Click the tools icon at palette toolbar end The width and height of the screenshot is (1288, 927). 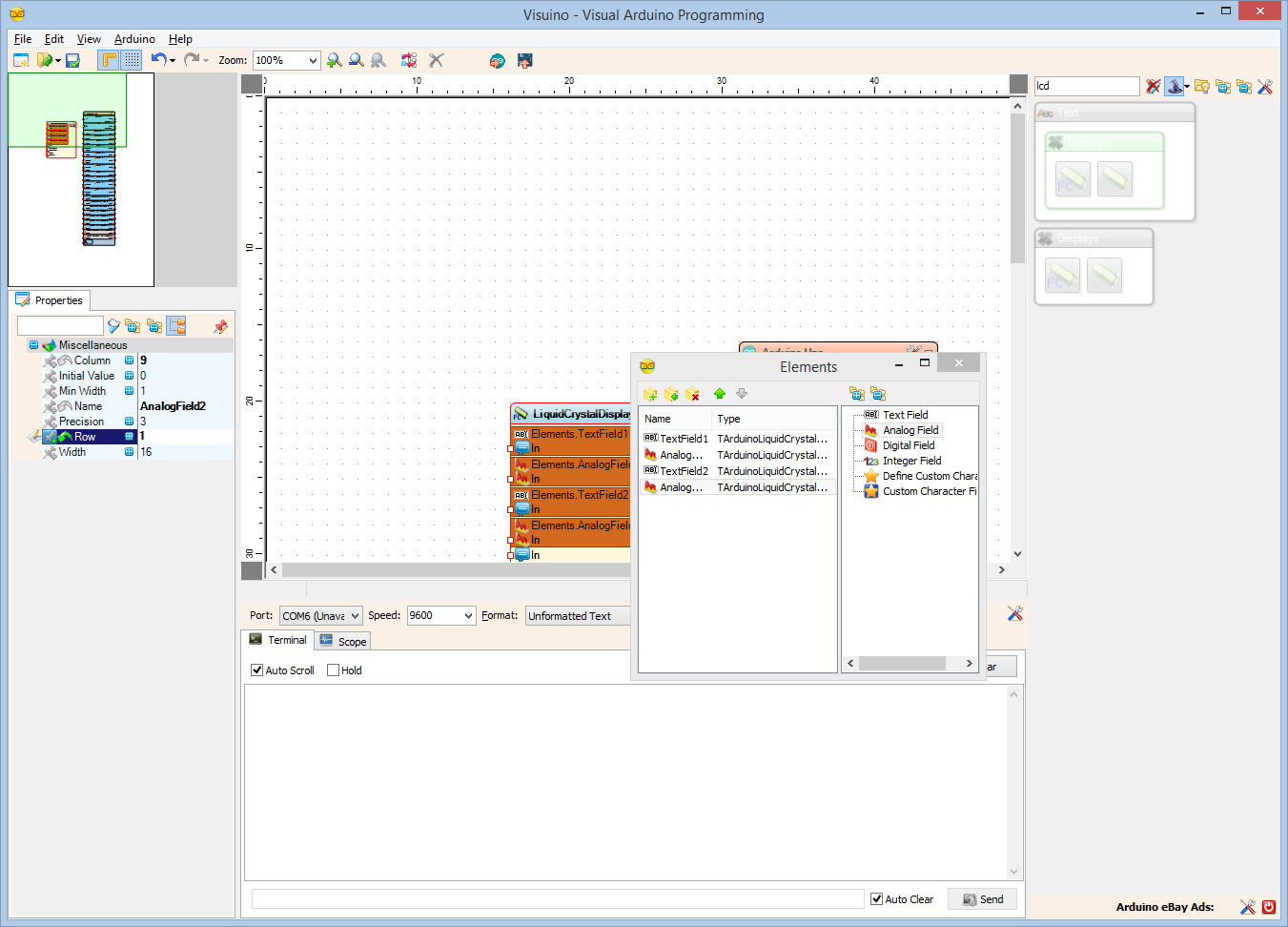click(1265, 87)
